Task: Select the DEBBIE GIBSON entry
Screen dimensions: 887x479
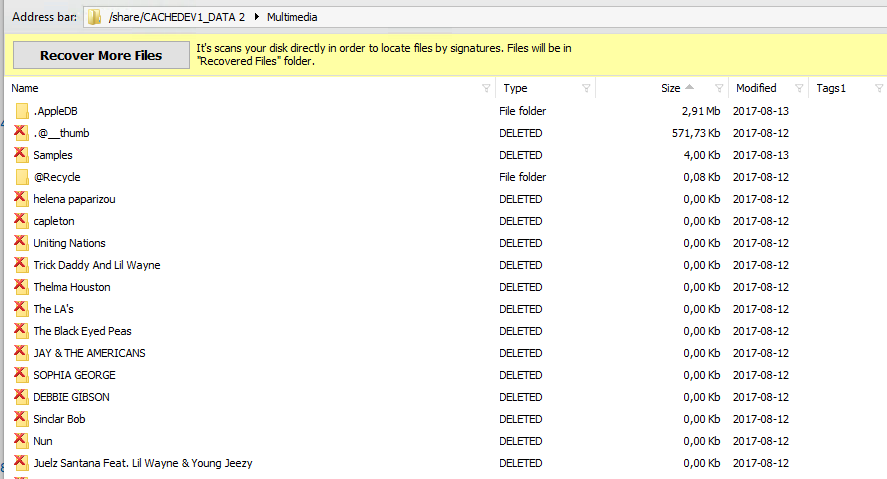Action: [71, 398]
